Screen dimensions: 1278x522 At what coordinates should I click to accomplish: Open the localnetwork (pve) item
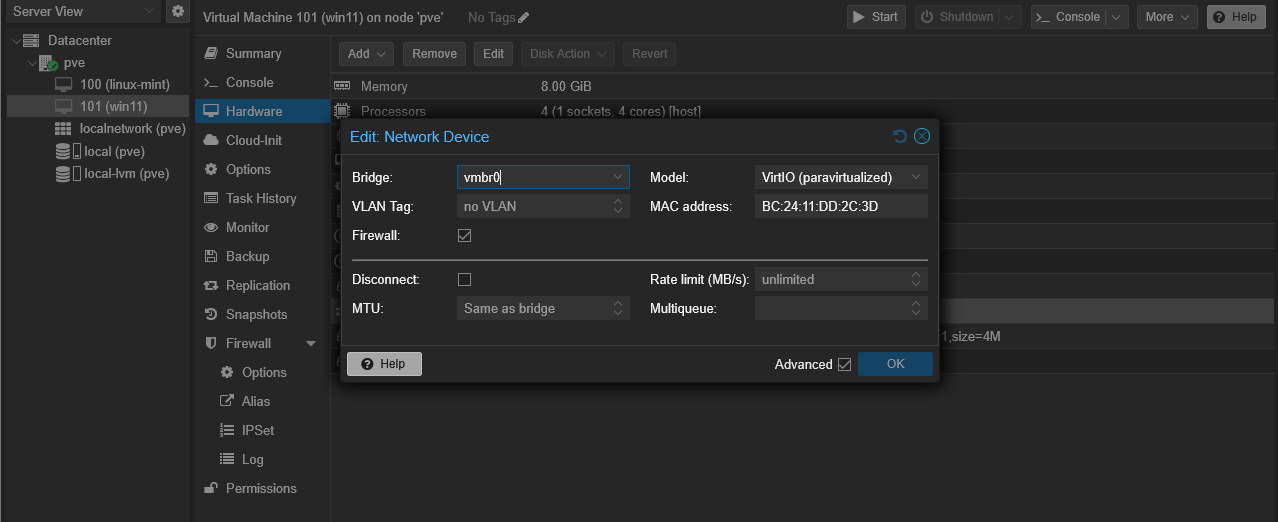coord(132,128)
